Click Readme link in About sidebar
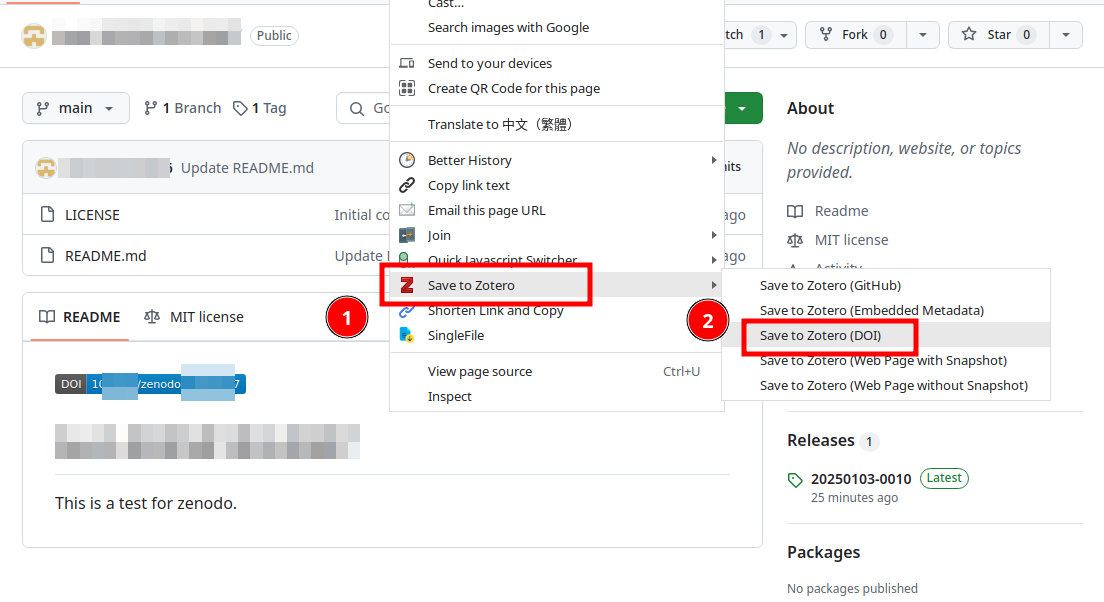 (841, 211)
